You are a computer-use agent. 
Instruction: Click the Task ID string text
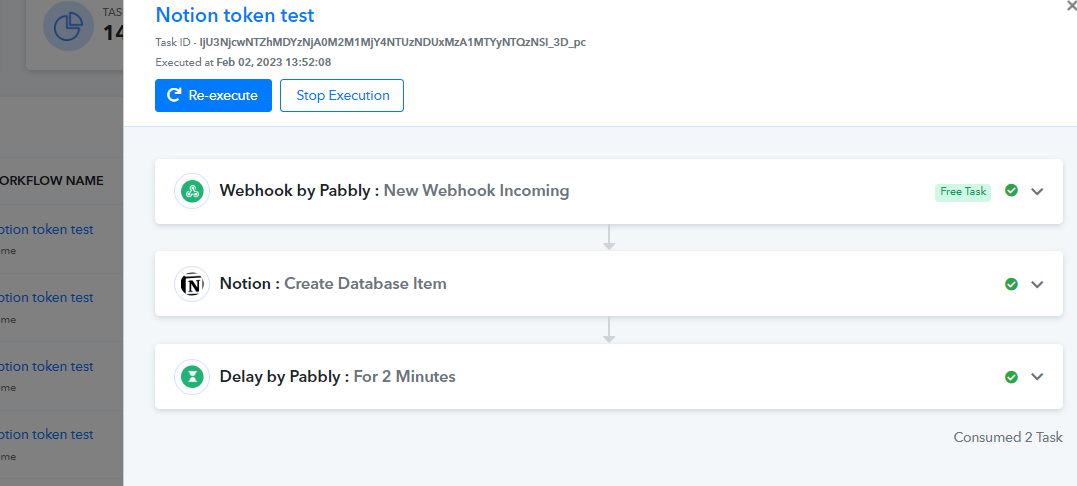(392, 43)
